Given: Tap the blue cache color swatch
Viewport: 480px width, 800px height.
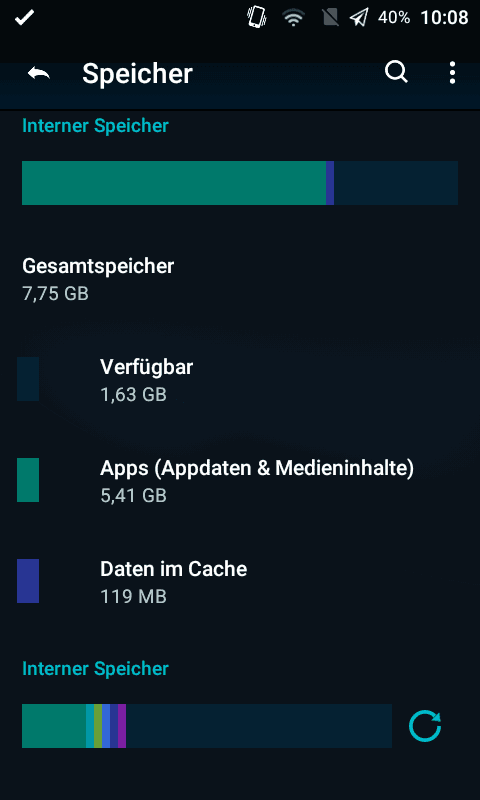Looking at the screenshot, I should click(x=28, y=581).
